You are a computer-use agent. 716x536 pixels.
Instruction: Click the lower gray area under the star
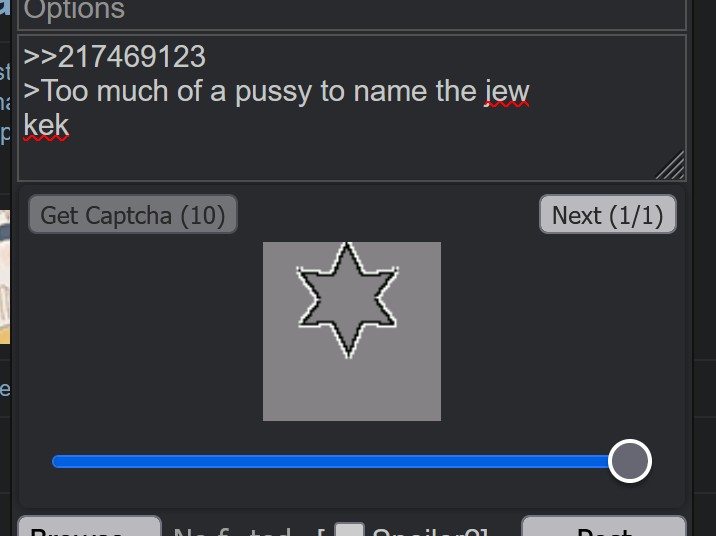(x=352, y=390)
